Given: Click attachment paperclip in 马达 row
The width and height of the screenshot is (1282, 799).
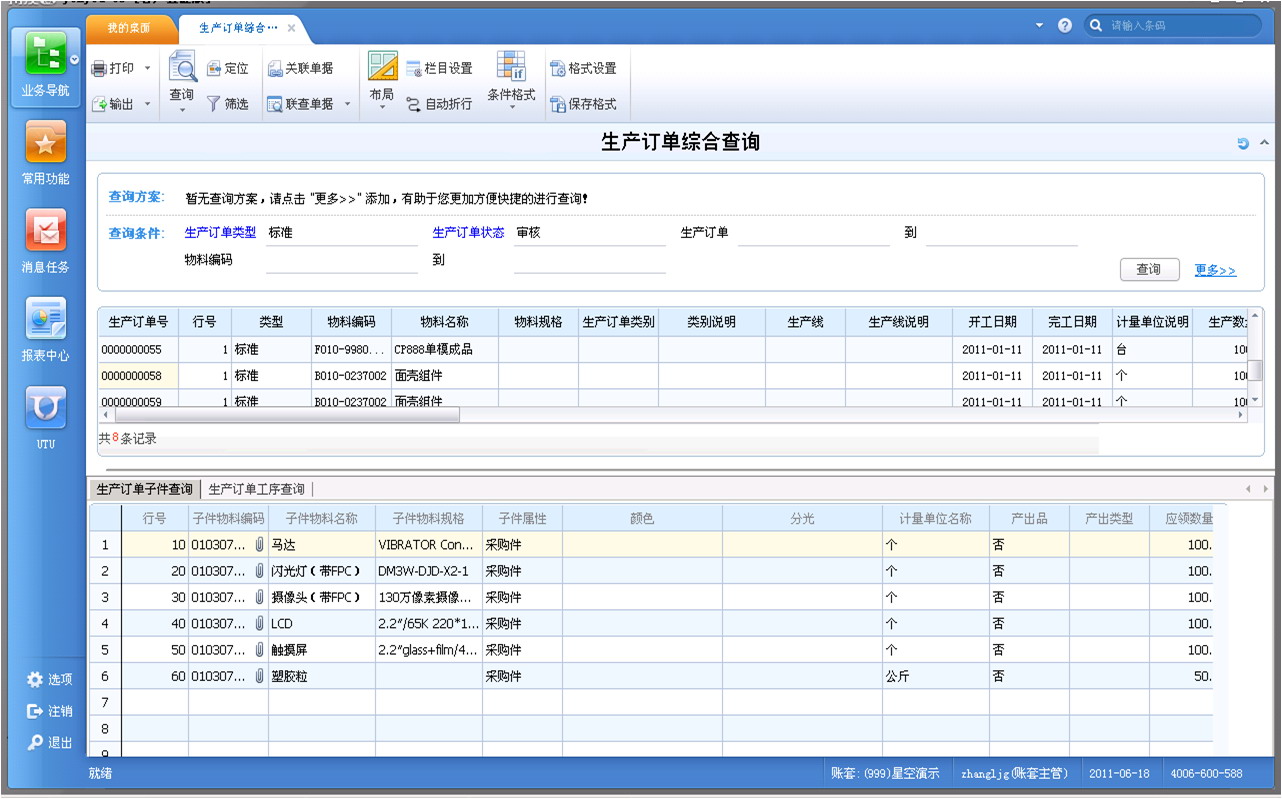Looking at the screenshot, I should tap(259, 545).
